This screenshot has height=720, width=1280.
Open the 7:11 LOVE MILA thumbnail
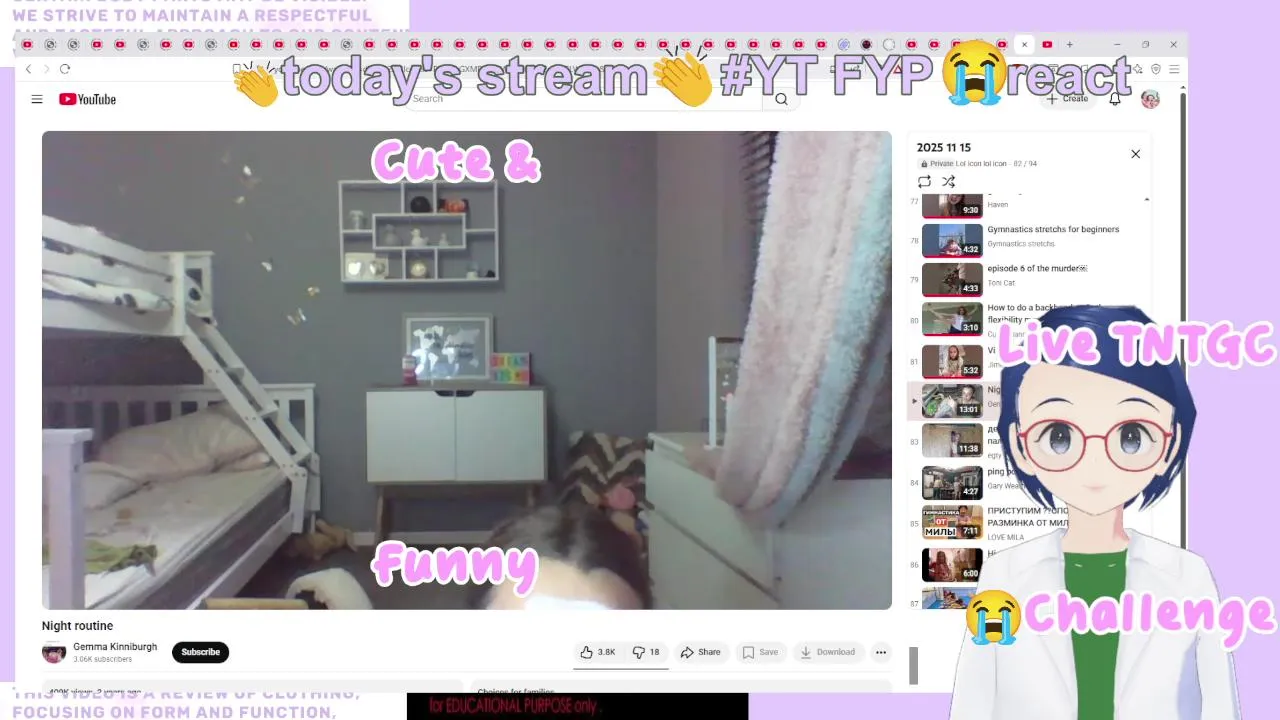(x=952, y=523)
